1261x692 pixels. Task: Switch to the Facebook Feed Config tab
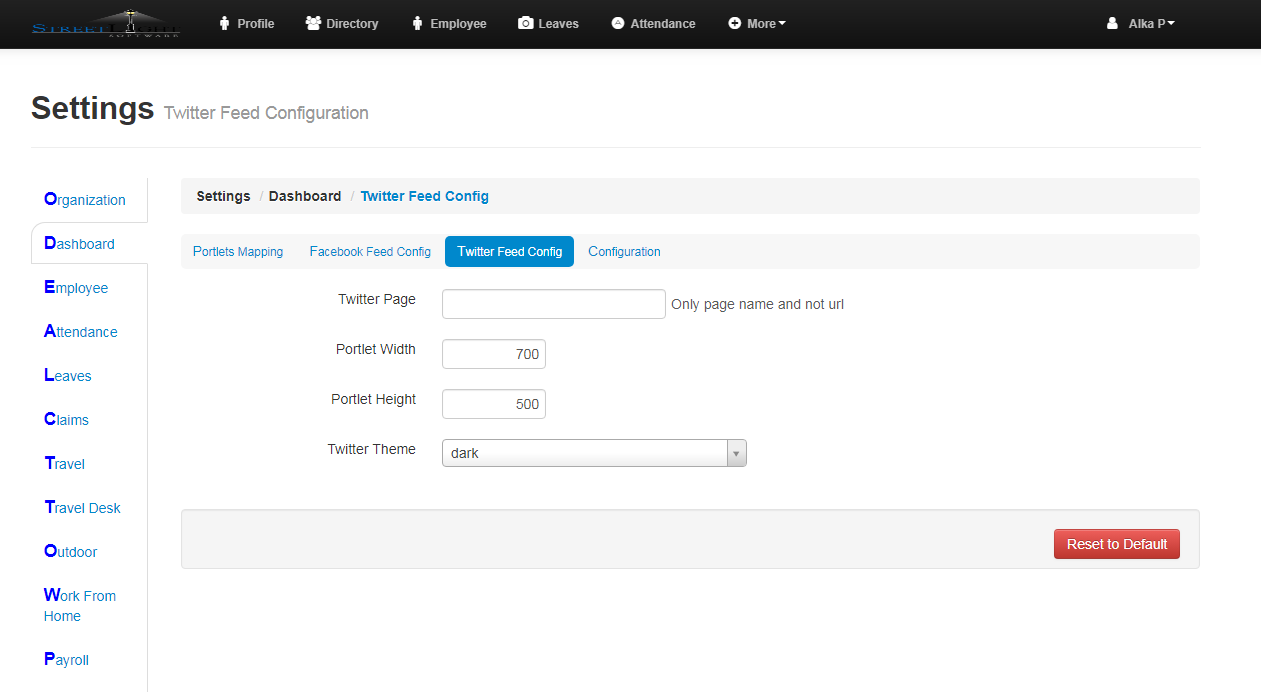click(x=370, y=252)
